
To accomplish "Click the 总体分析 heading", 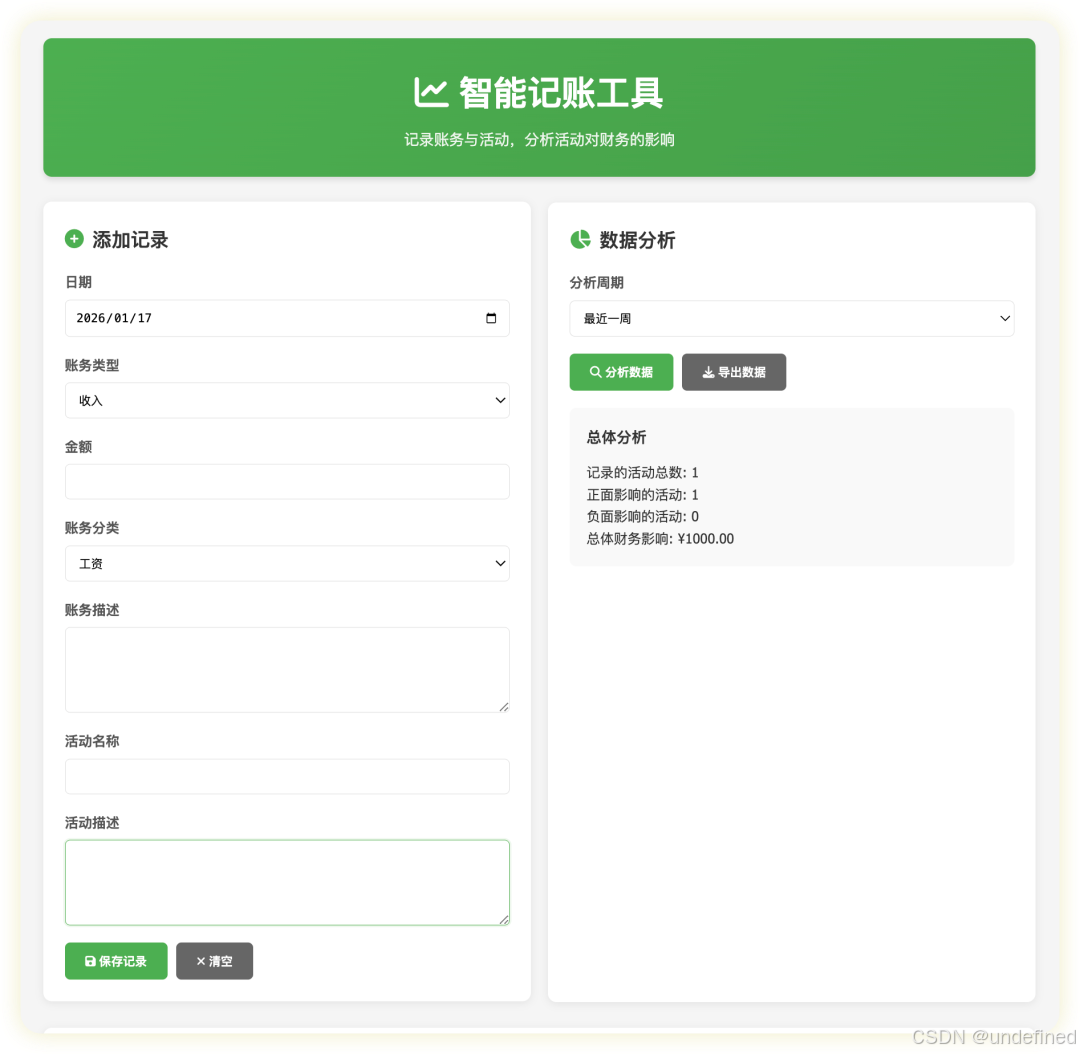I will tap(616, 437).
